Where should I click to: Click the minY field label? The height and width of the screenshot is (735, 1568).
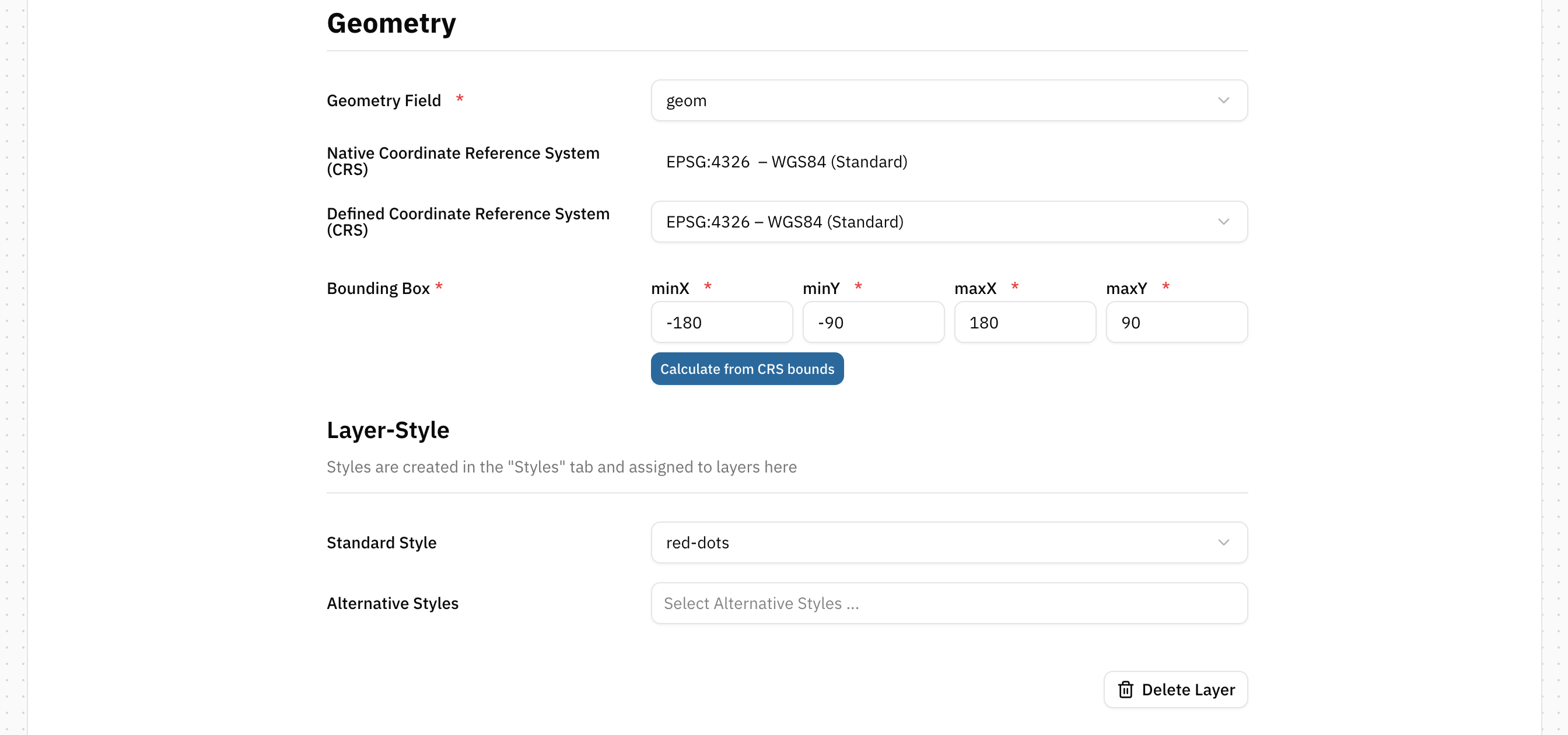coord(821,288)
